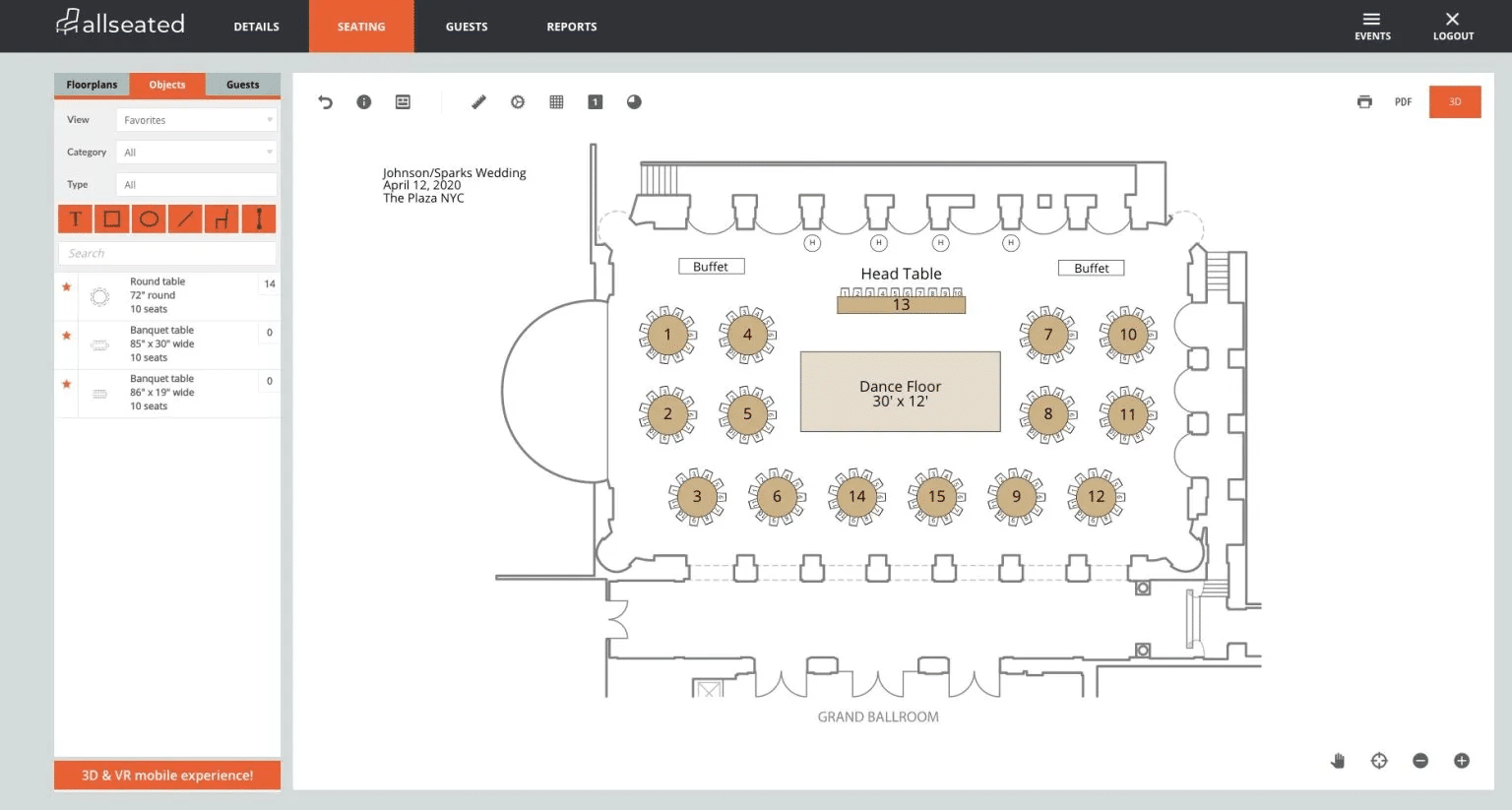1512x810 pixels.
Task: Select the text object tool
Action: click(76, 218)
